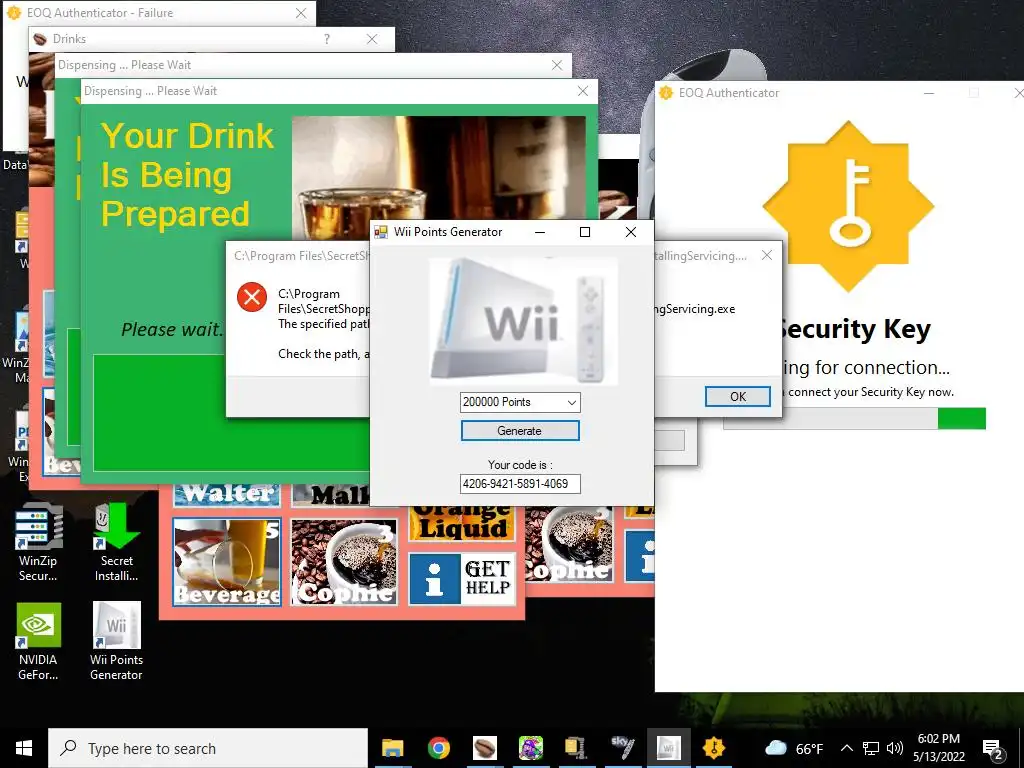Open the NVIDIA GeFor... desktop shortcut

point(38,642)
